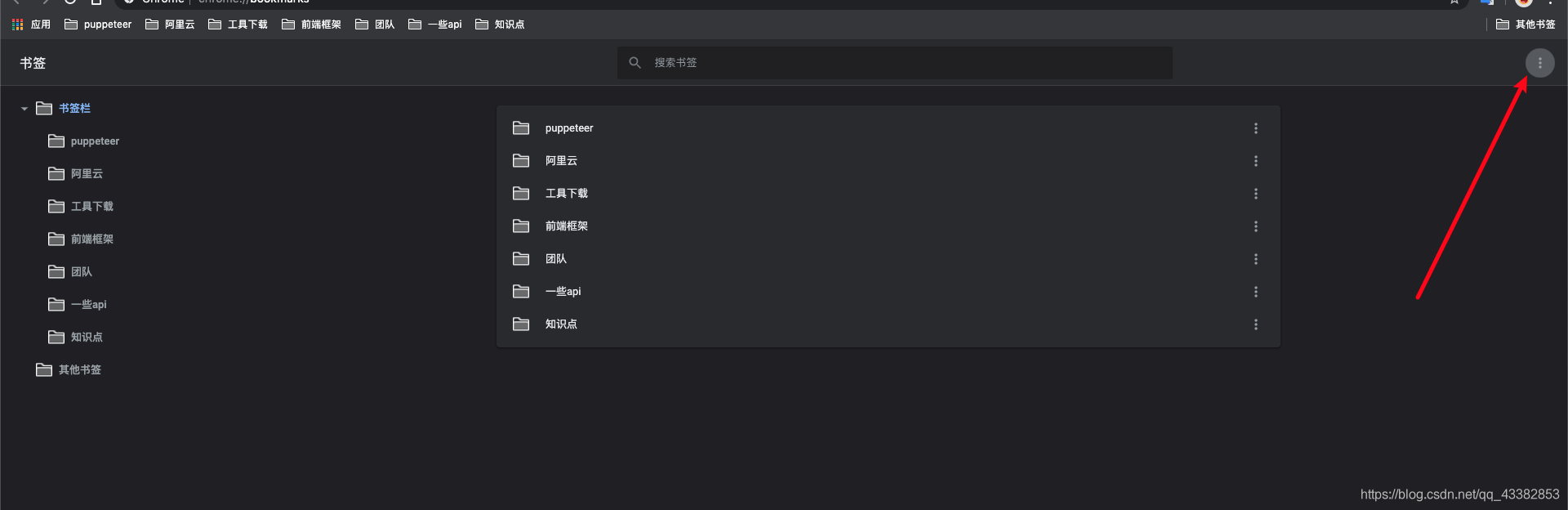Open 团队 folder in bookmarks bar
This screenshot has height=510, width=1568.
pyautogui.click(x=375, y=25)
